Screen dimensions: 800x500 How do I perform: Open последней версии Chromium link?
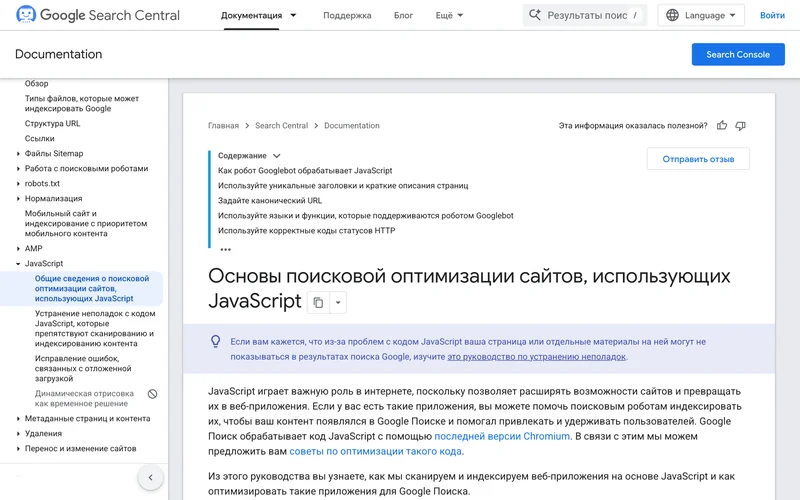point(502,436)
